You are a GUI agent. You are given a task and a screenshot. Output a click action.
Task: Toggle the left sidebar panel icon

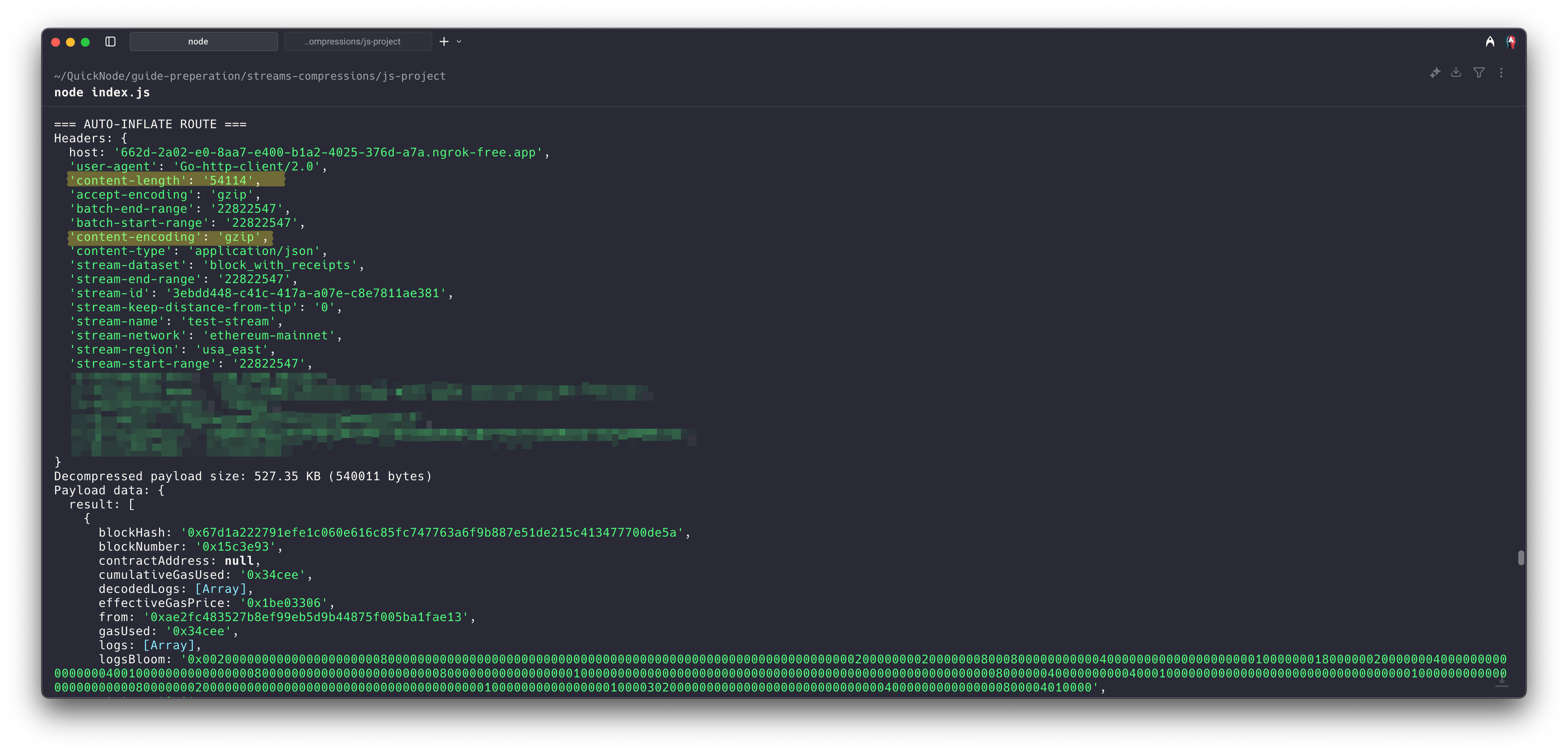point(110,42)
